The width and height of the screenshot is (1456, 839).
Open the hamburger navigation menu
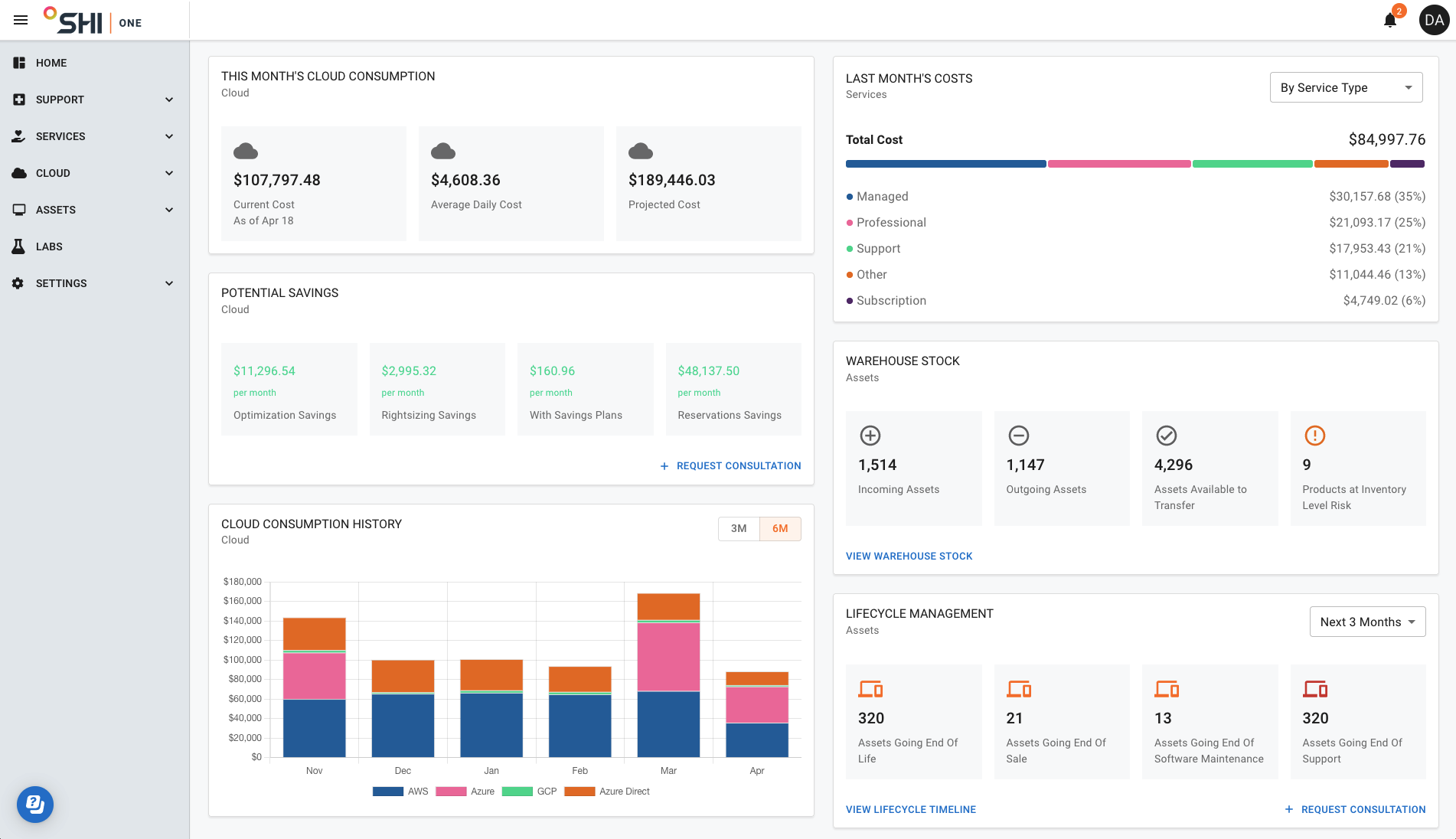point(21,20)
